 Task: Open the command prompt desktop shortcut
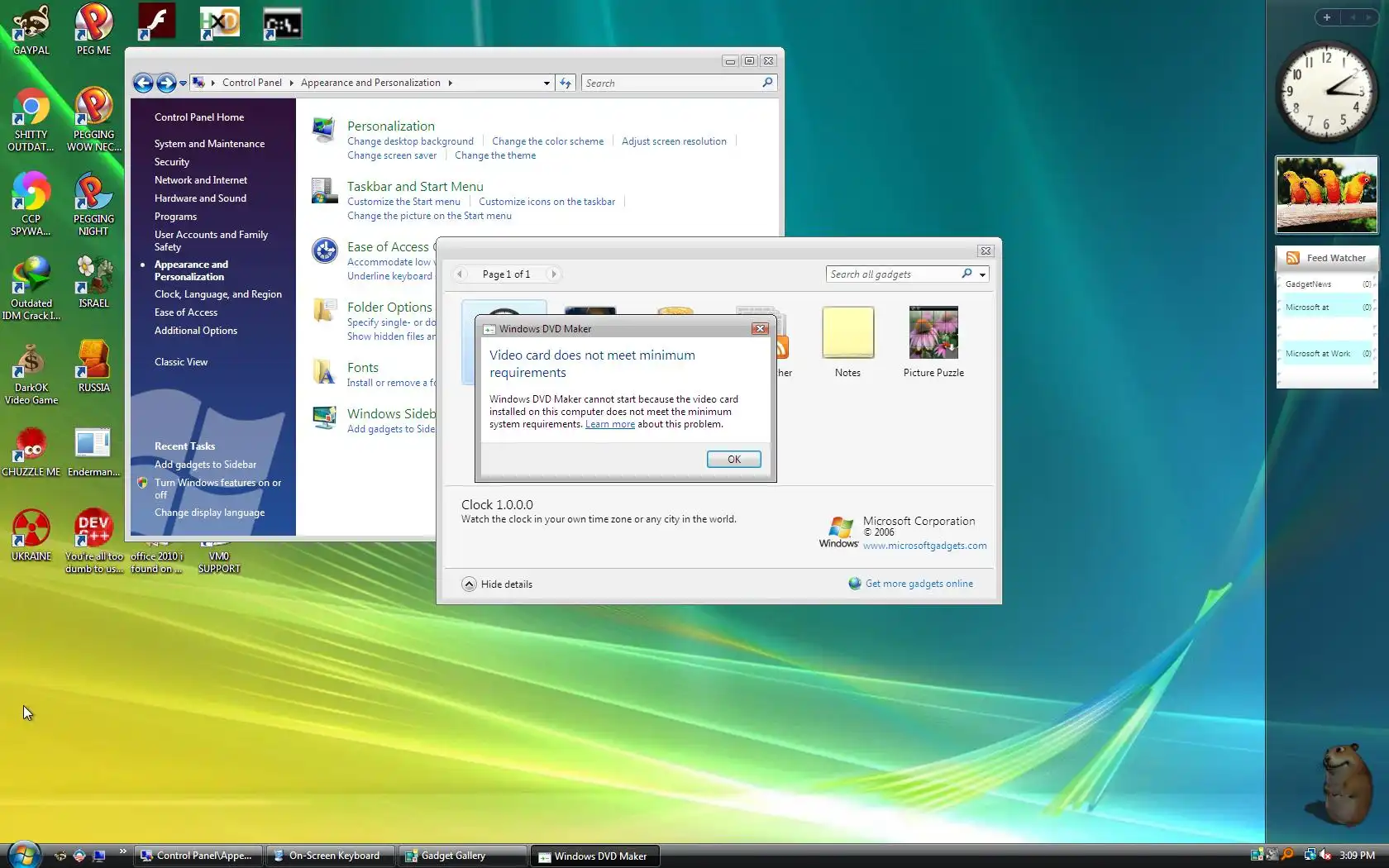(x=282, y=24)
